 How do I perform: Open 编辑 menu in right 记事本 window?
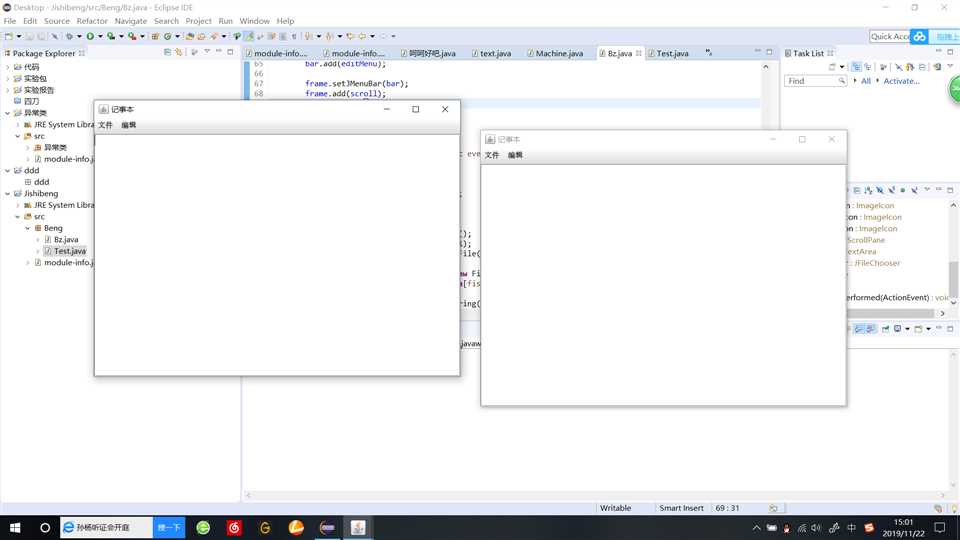pos(515,155)
